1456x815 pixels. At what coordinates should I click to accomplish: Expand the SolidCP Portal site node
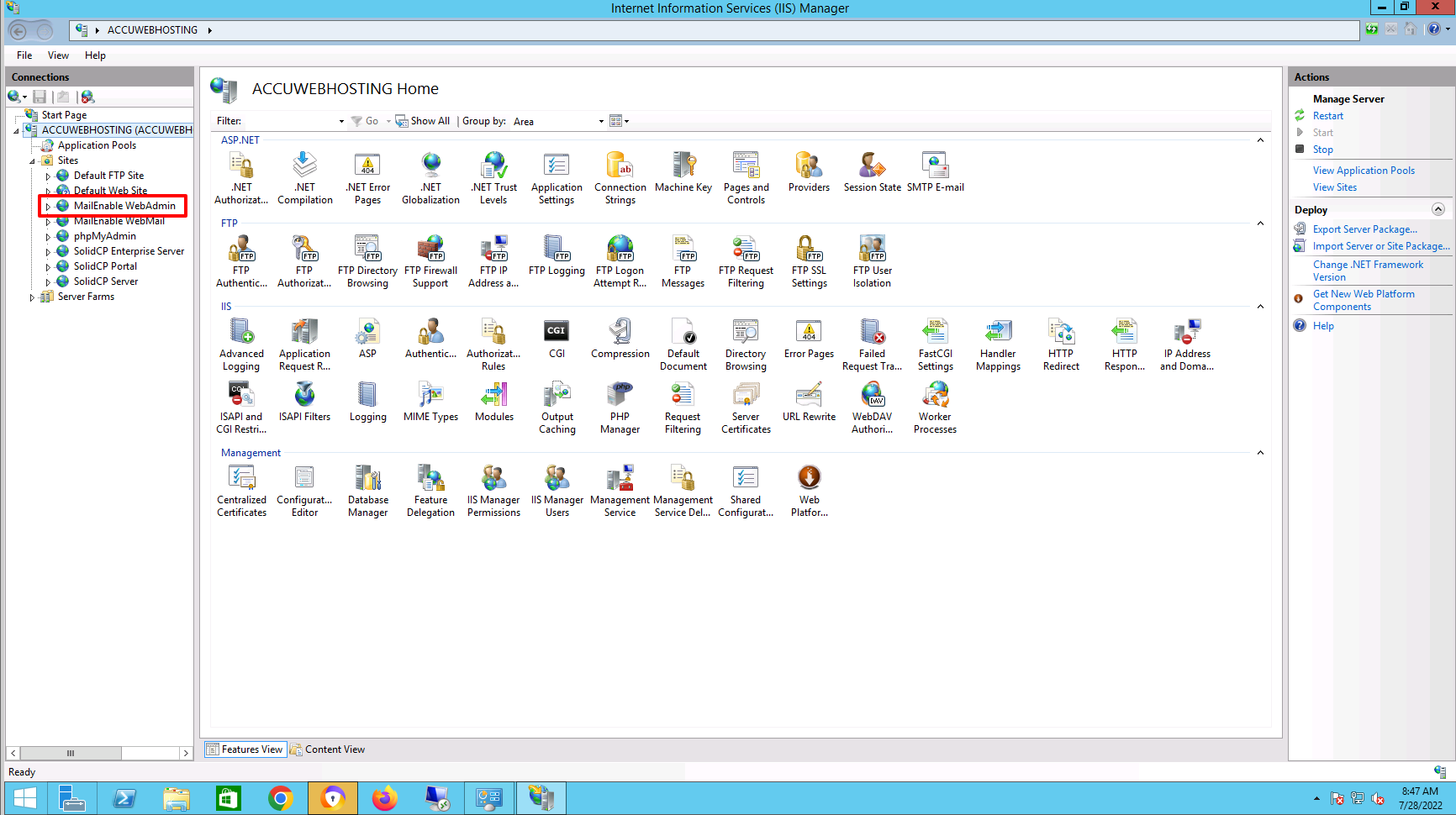tap(48, 267)
